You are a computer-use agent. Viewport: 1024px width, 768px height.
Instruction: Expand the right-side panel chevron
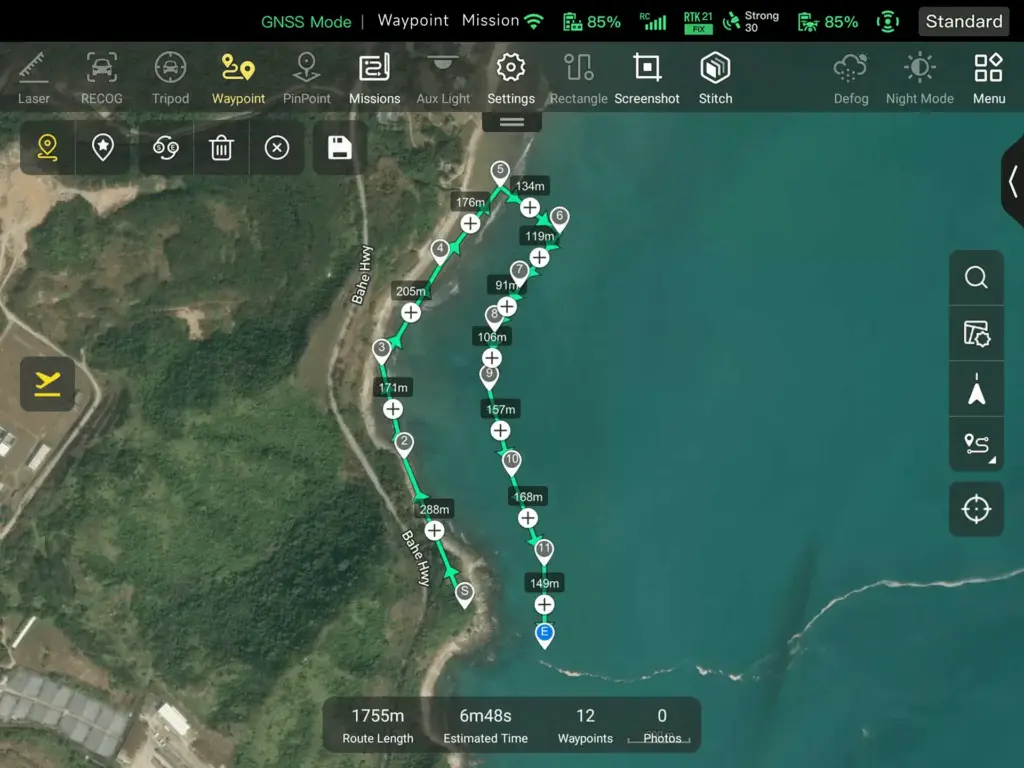click(1012, 182)
